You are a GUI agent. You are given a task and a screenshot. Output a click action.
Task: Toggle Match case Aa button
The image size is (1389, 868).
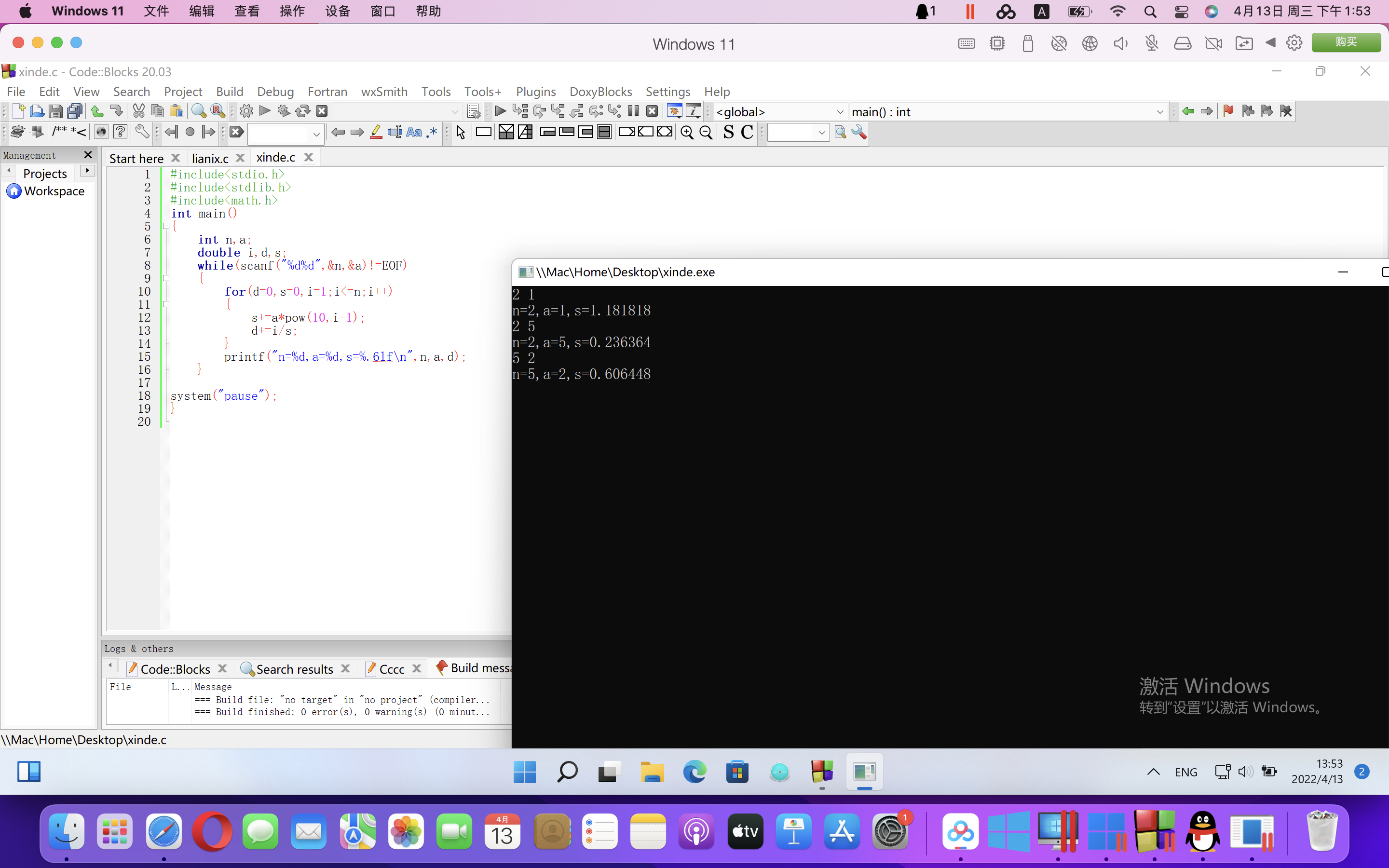[x=413, y=133]
